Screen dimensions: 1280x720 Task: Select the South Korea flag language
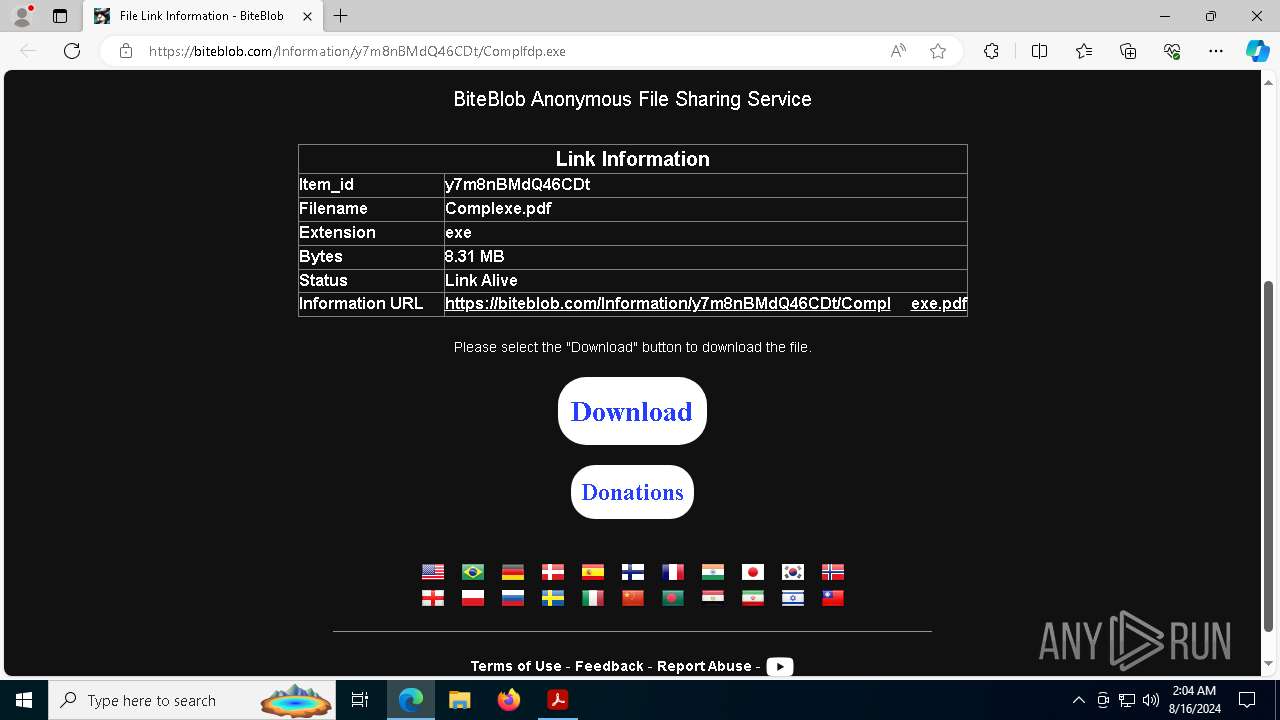click(x=793, y=572)
